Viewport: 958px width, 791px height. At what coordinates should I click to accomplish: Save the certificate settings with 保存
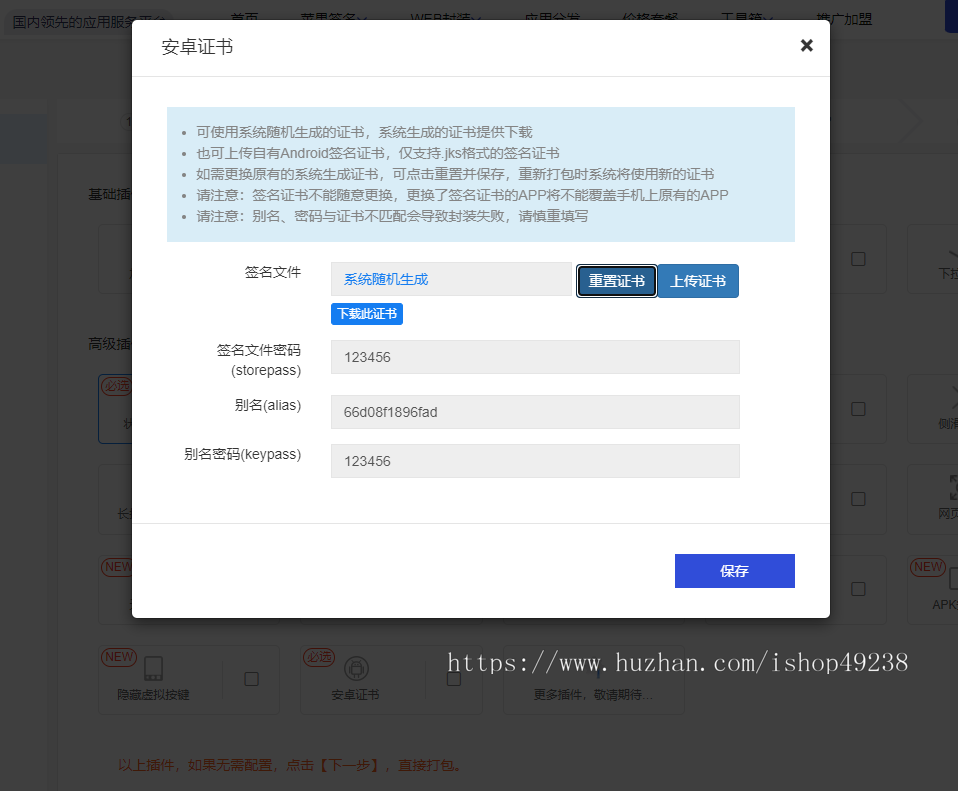tap(734, 570)
